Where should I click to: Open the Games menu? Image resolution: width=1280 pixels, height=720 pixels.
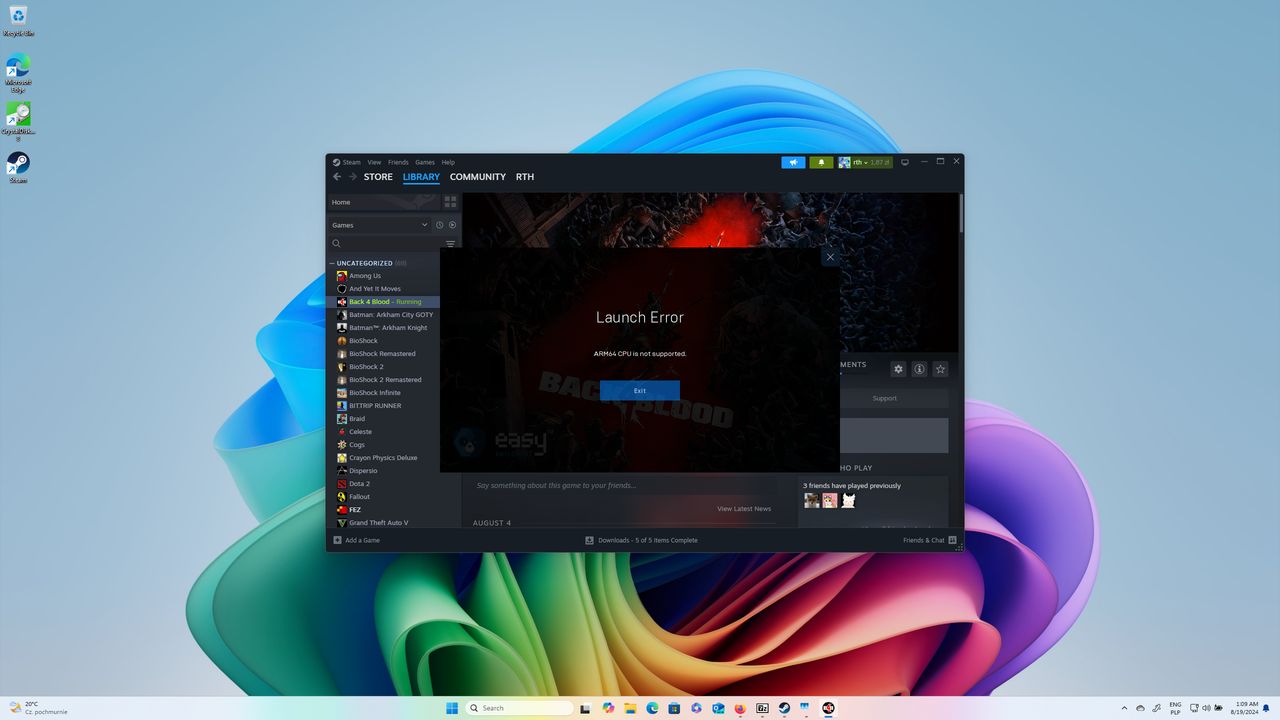pos(425,162)
